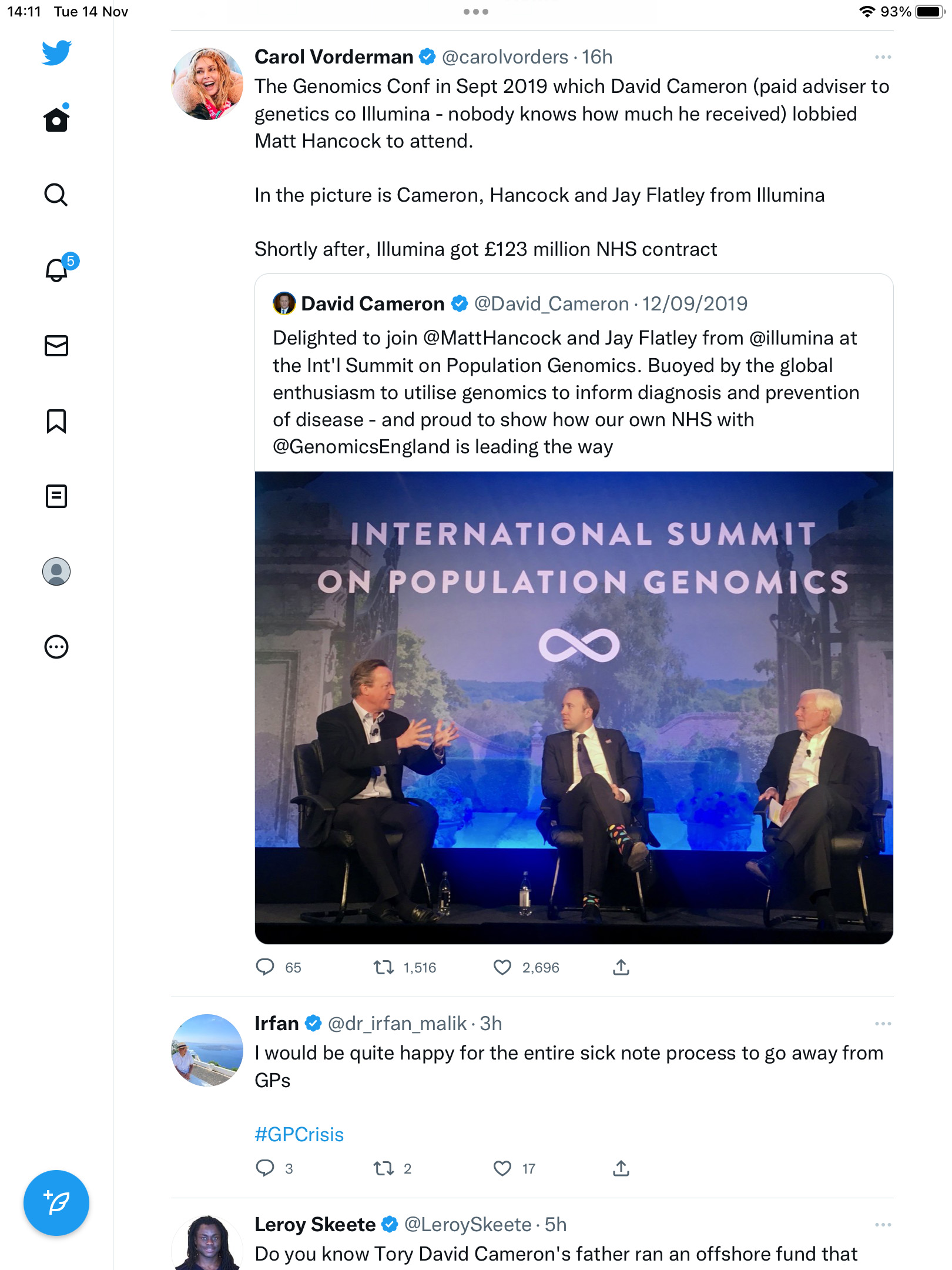Open the Bookmarks icon in sidebar
952x1270 pixels.
point(56,421)
